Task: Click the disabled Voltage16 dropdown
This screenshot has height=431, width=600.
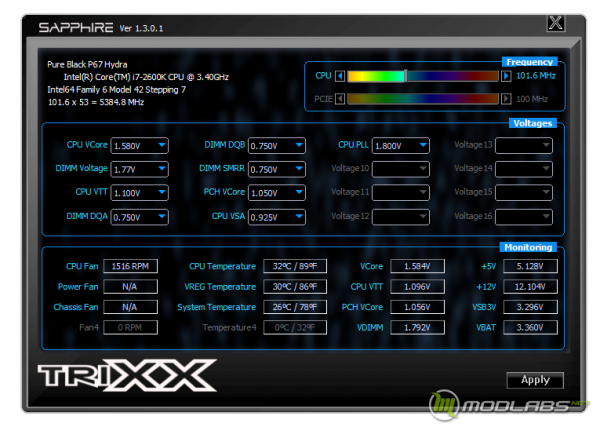Action: point(524,217)
